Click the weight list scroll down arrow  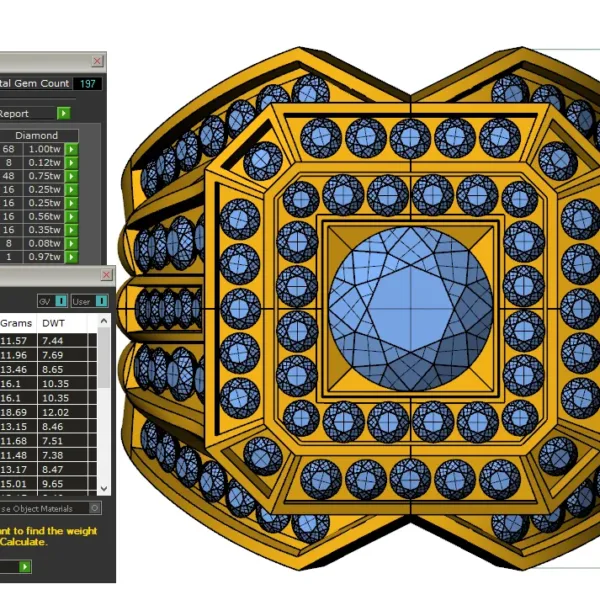tap(104, 489)
